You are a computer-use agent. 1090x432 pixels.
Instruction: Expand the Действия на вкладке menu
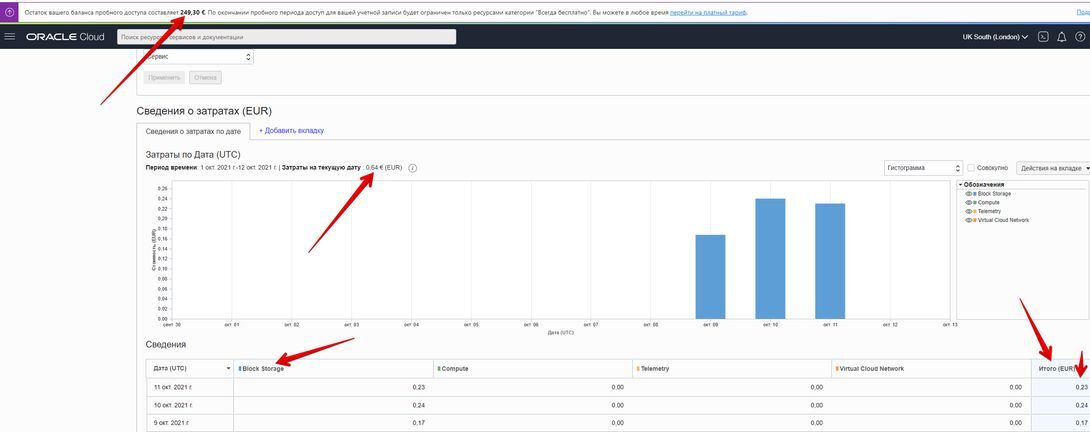(x=1052, y=168)
